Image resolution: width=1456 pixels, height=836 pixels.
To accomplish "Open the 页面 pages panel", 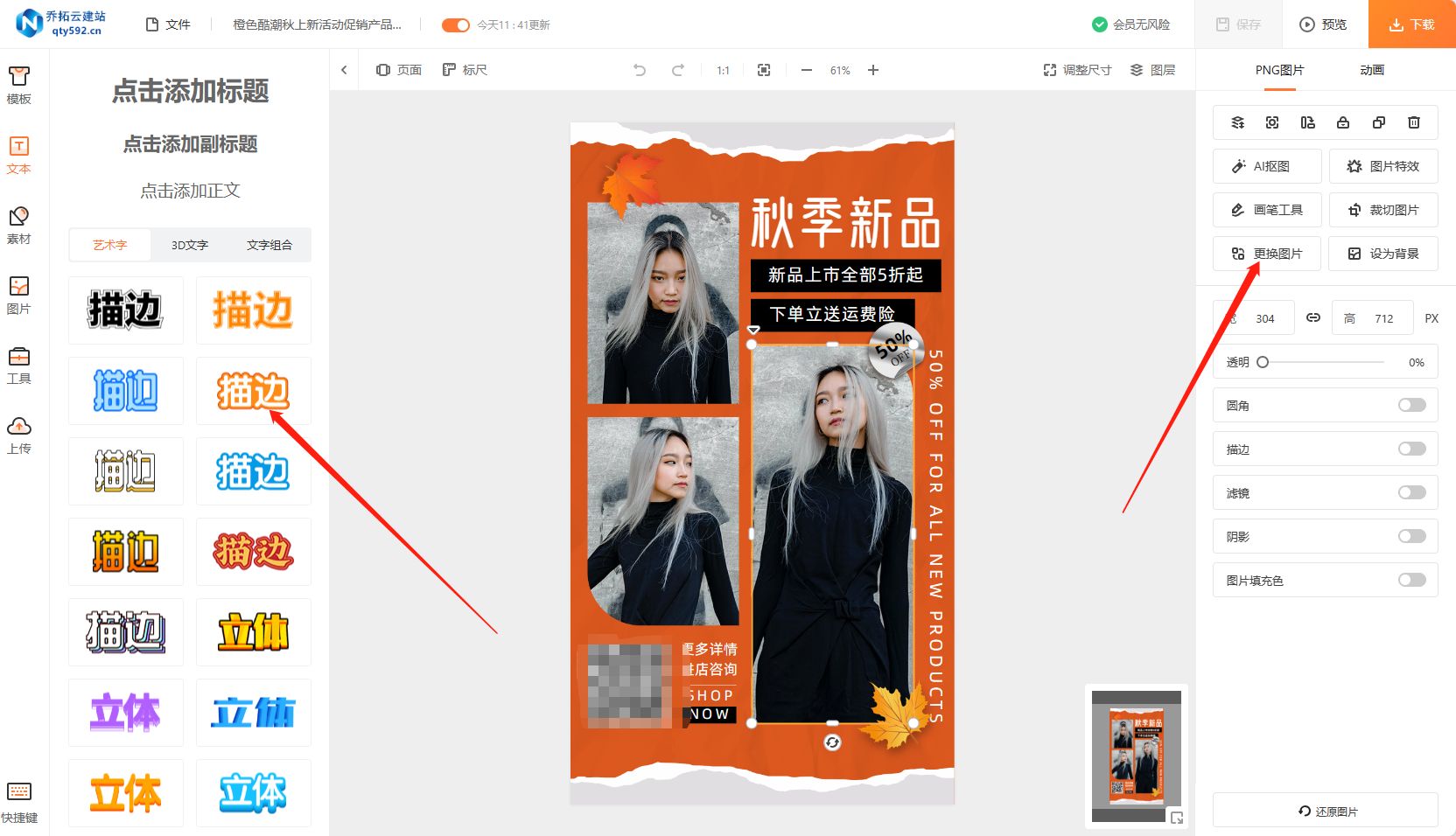I will point(399,70).
